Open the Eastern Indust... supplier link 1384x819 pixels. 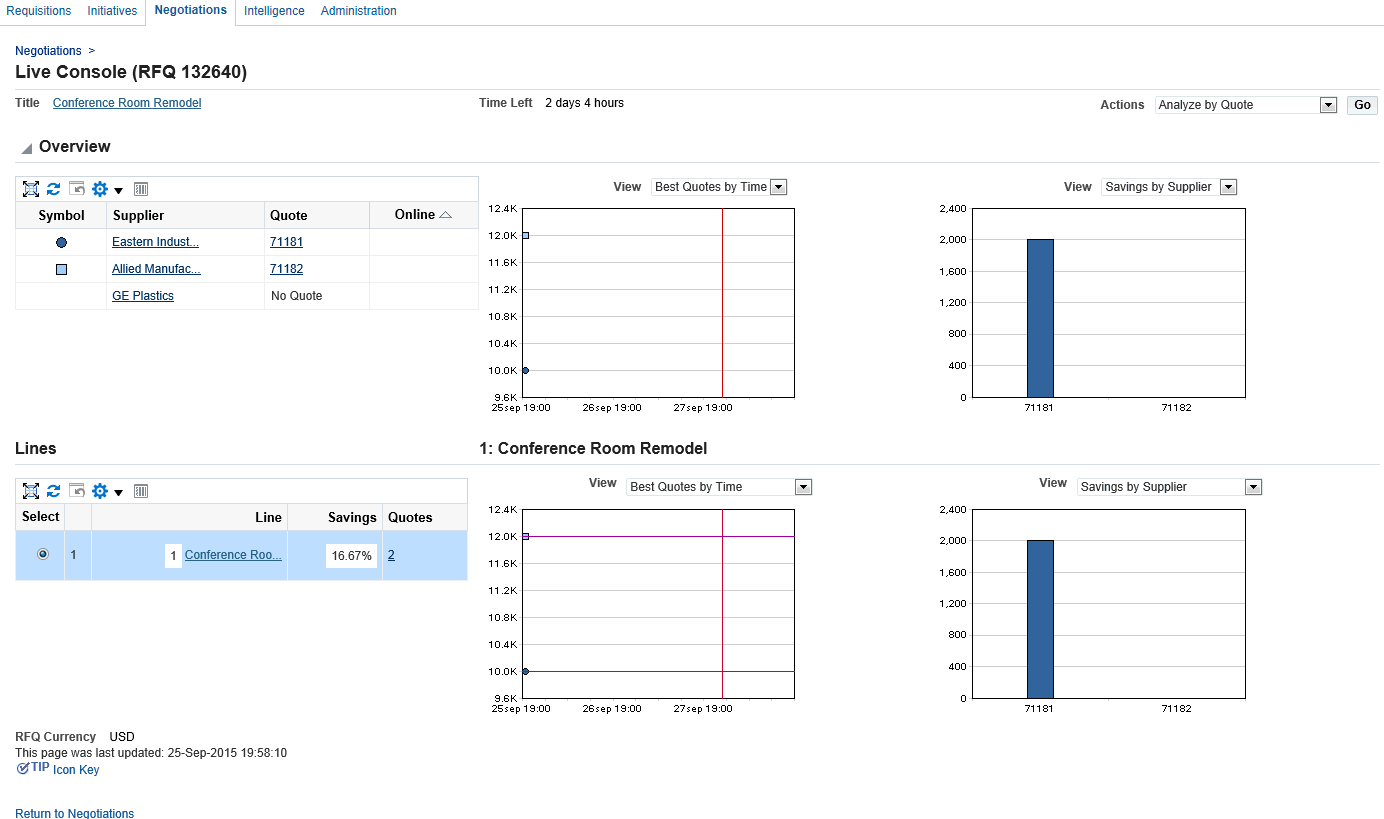point(155,242)
